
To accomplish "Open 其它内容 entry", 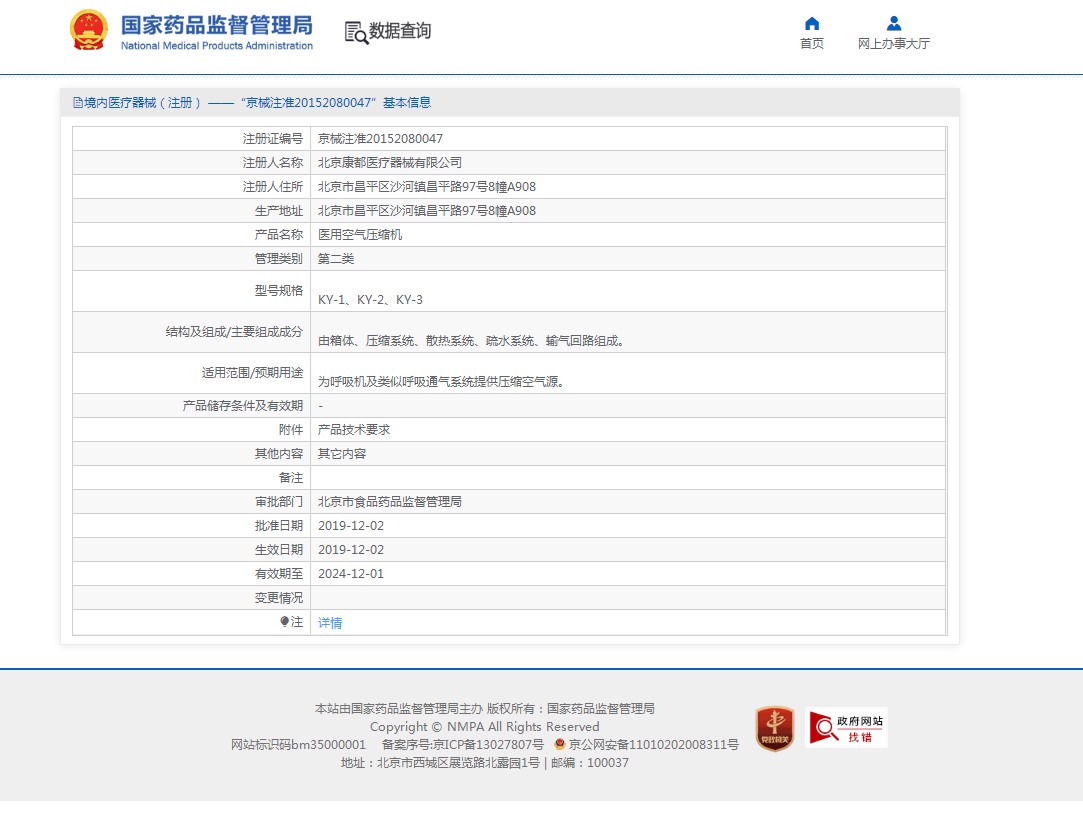I will click(x=342, y=454).
